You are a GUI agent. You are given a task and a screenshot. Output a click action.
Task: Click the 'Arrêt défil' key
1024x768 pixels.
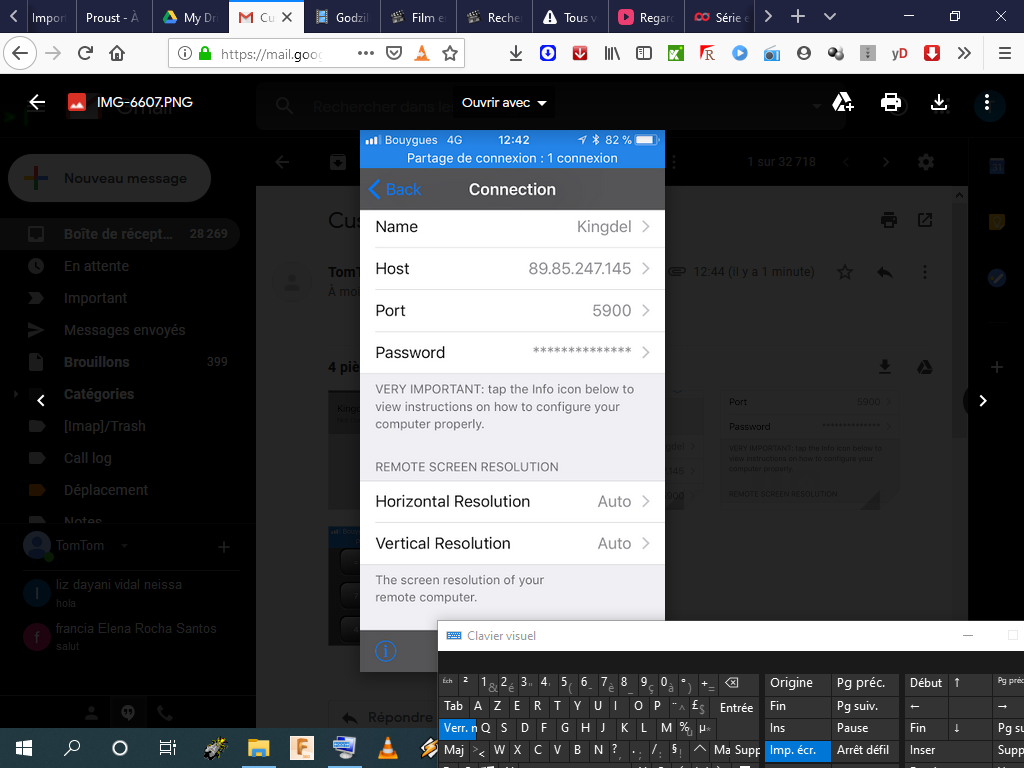pyautogui.click(x=865, y=750)
